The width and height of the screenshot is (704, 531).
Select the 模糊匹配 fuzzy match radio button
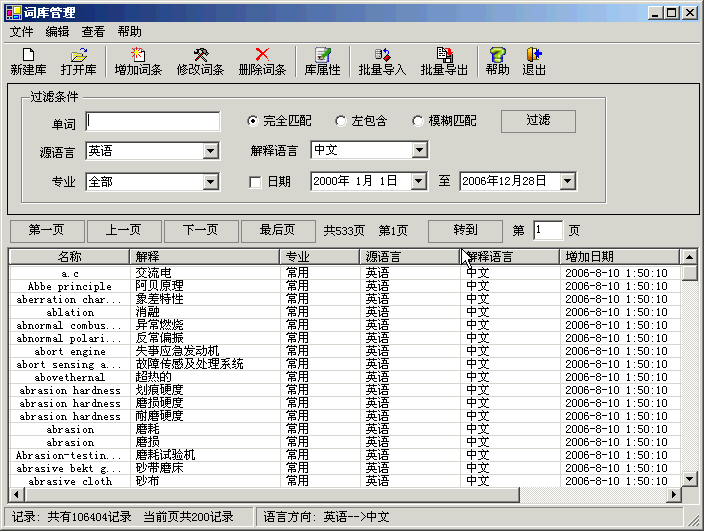click(x=418, y=121)
